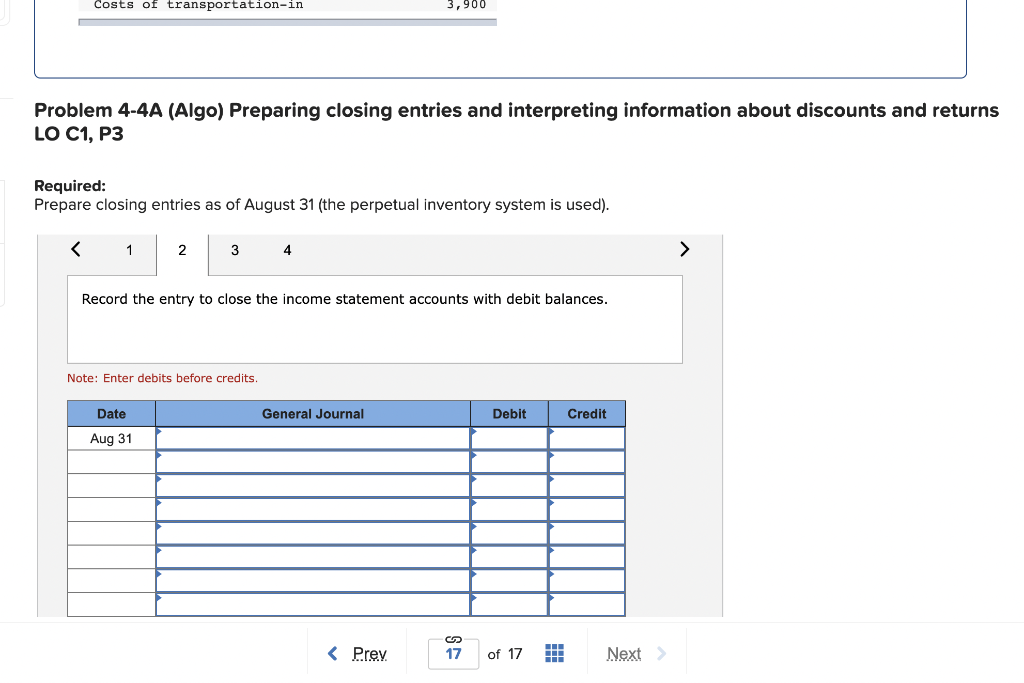The height and width of the screenshot is (683, 1024).
Task: Click the Prev left chevron icon
Action: click(x=332, y=653)
